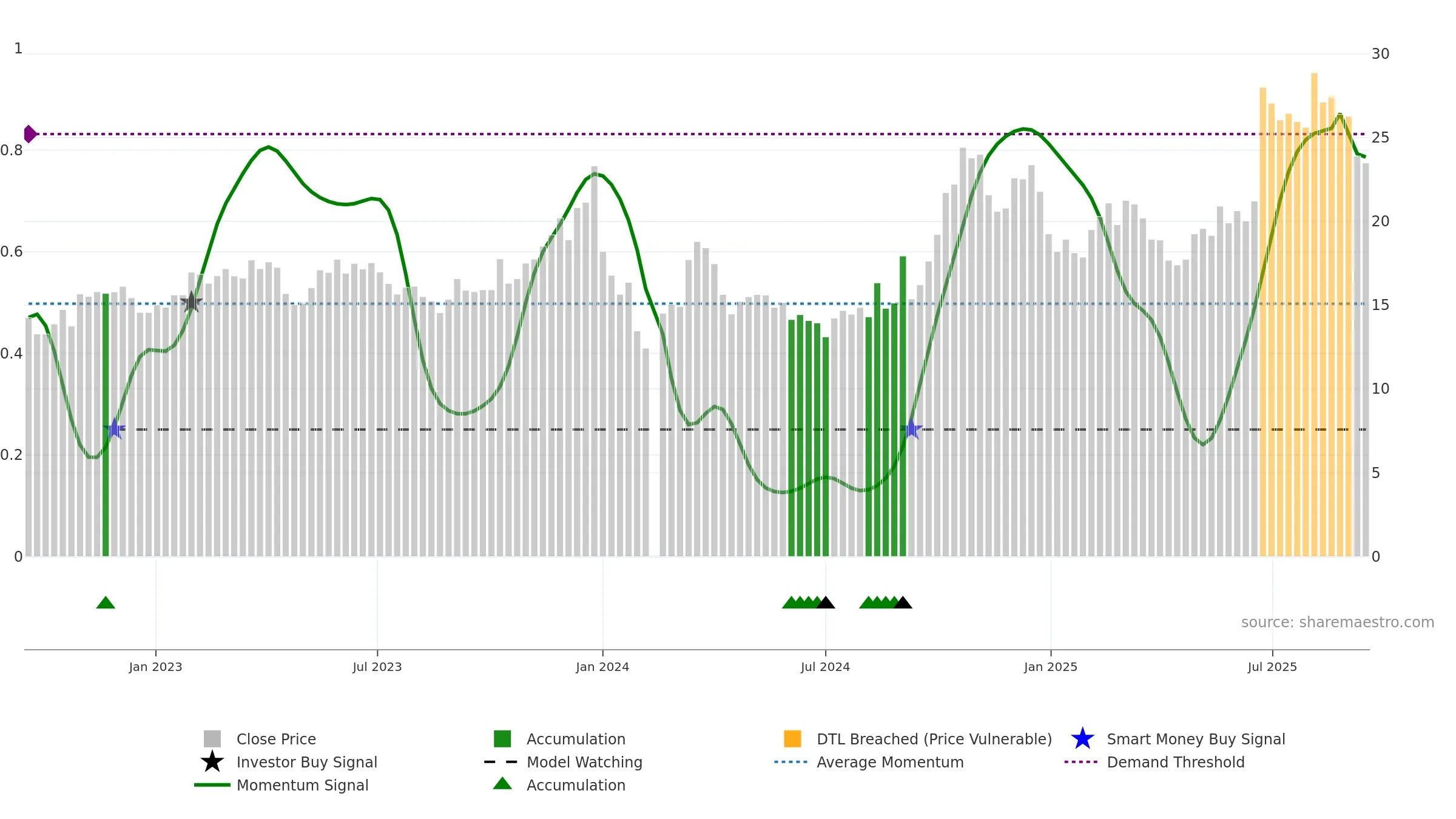
Task: Click the Jan 2024 axis label
Action: pos(602,667)
